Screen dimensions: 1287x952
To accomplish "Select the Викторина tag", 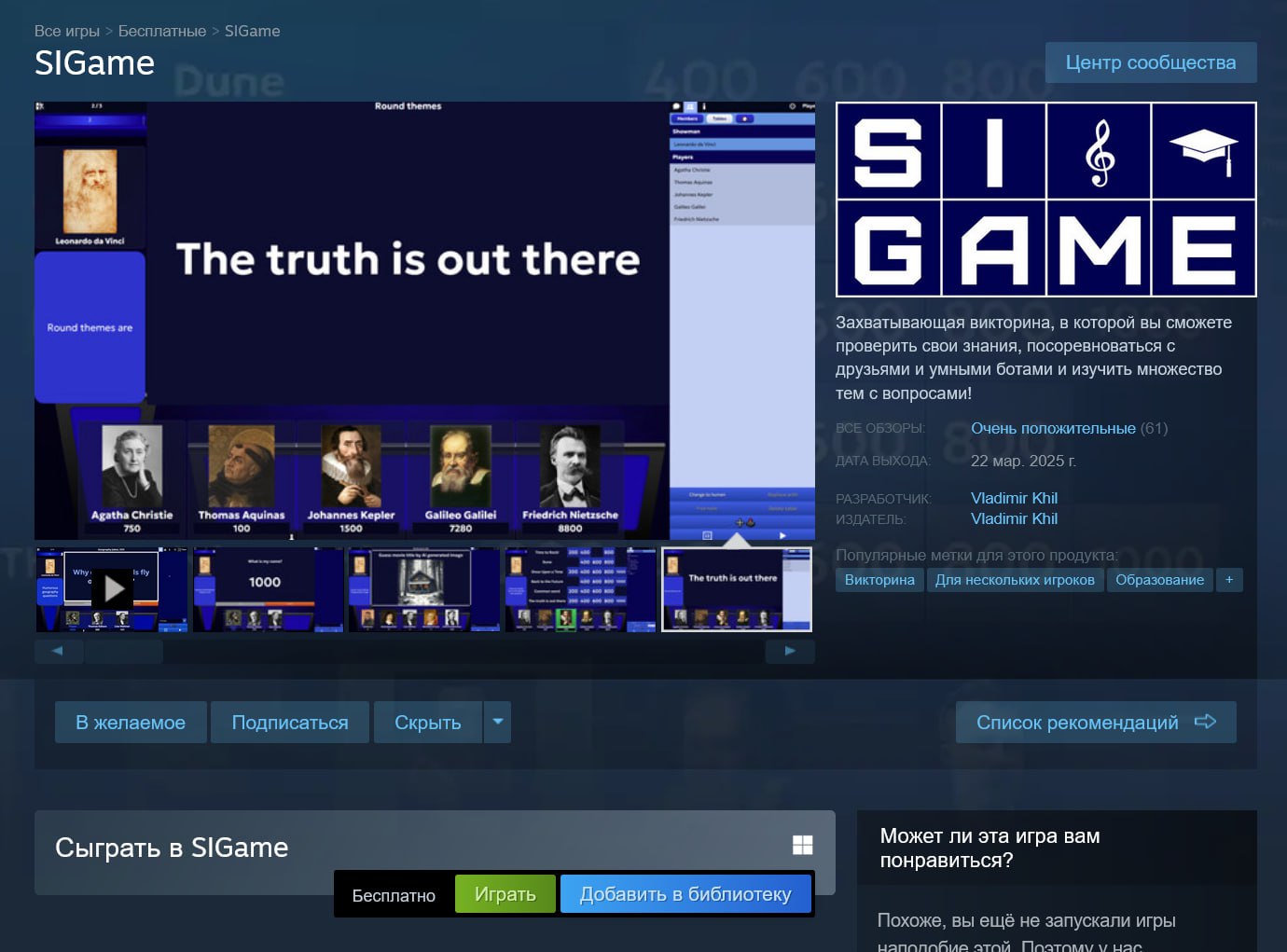I will pos(879,580).
